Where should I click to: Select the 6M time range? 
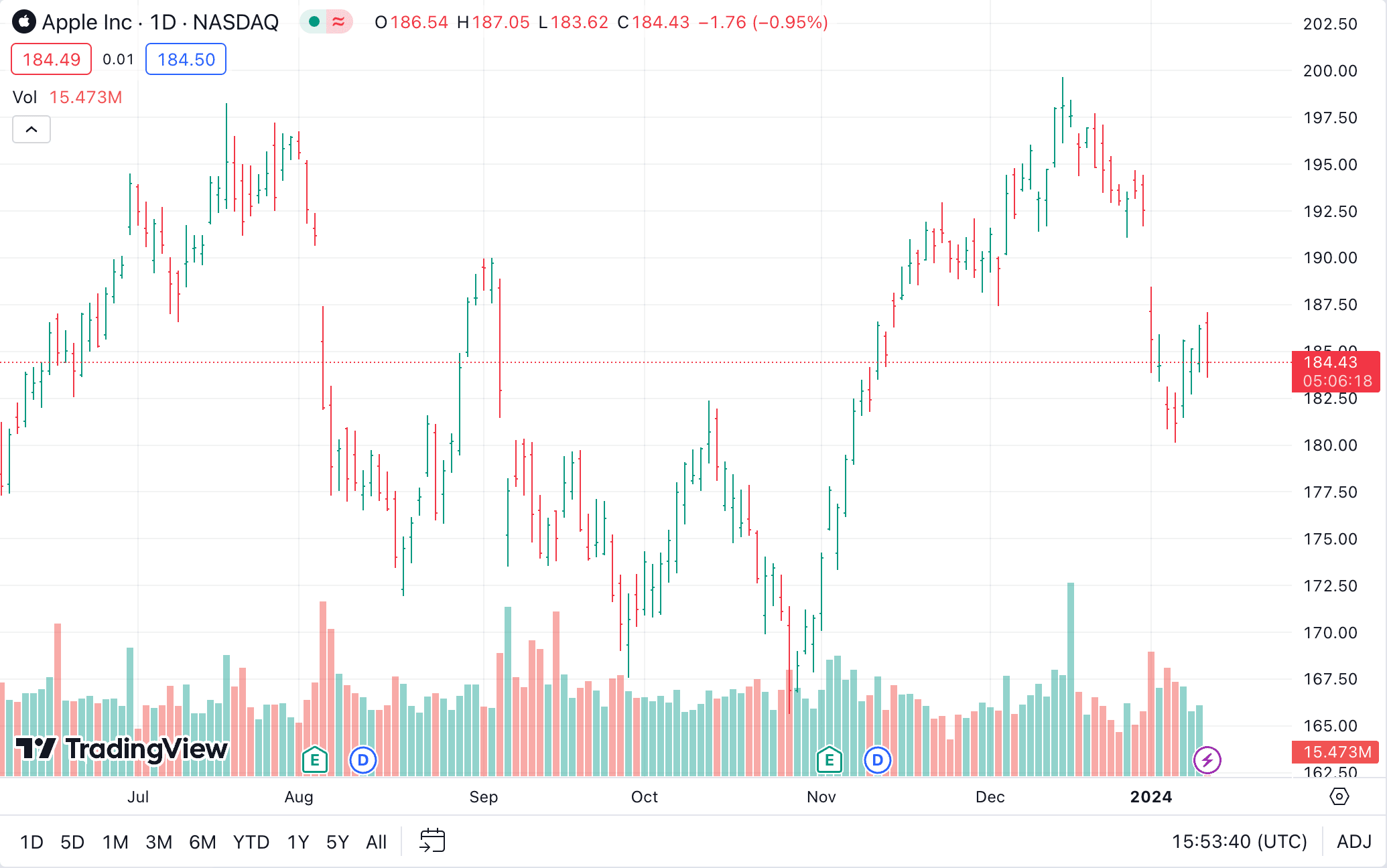click(202, 842)
